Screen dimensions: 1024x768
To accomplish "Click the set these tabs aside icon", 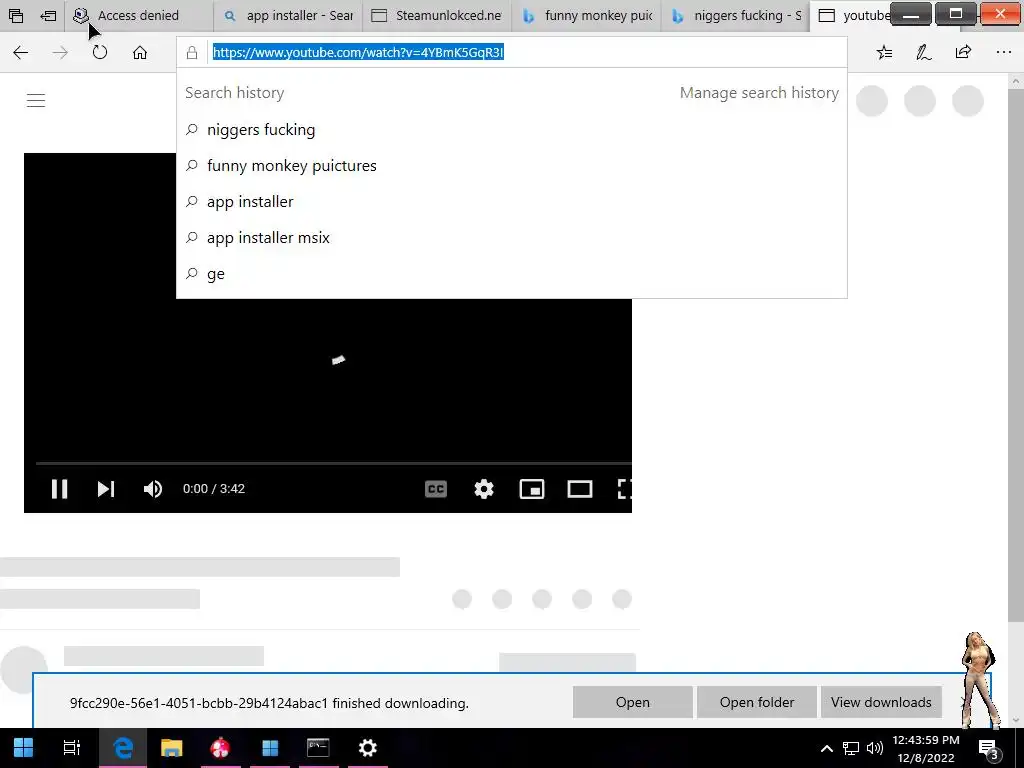I will click(48, 15).
